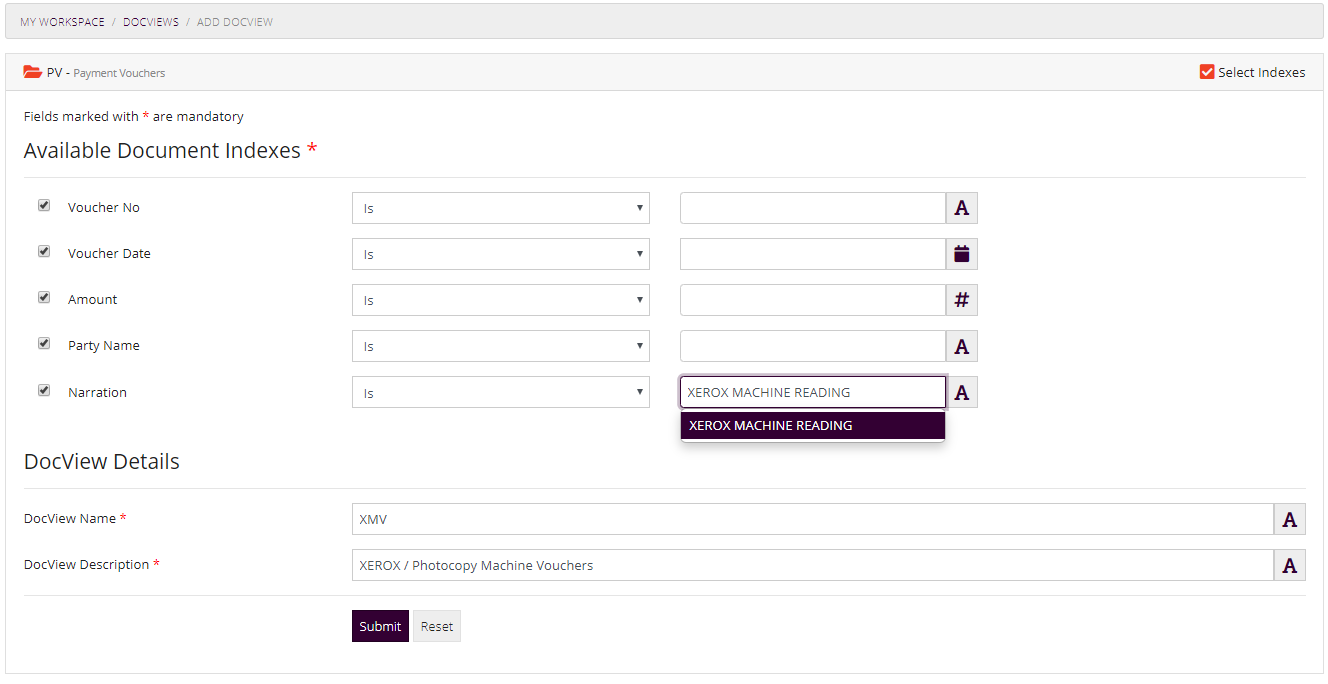This screenshot has height=684, width=1328.
Task: Click the number icon beside Amount field
Action: (x=961, y=299)
